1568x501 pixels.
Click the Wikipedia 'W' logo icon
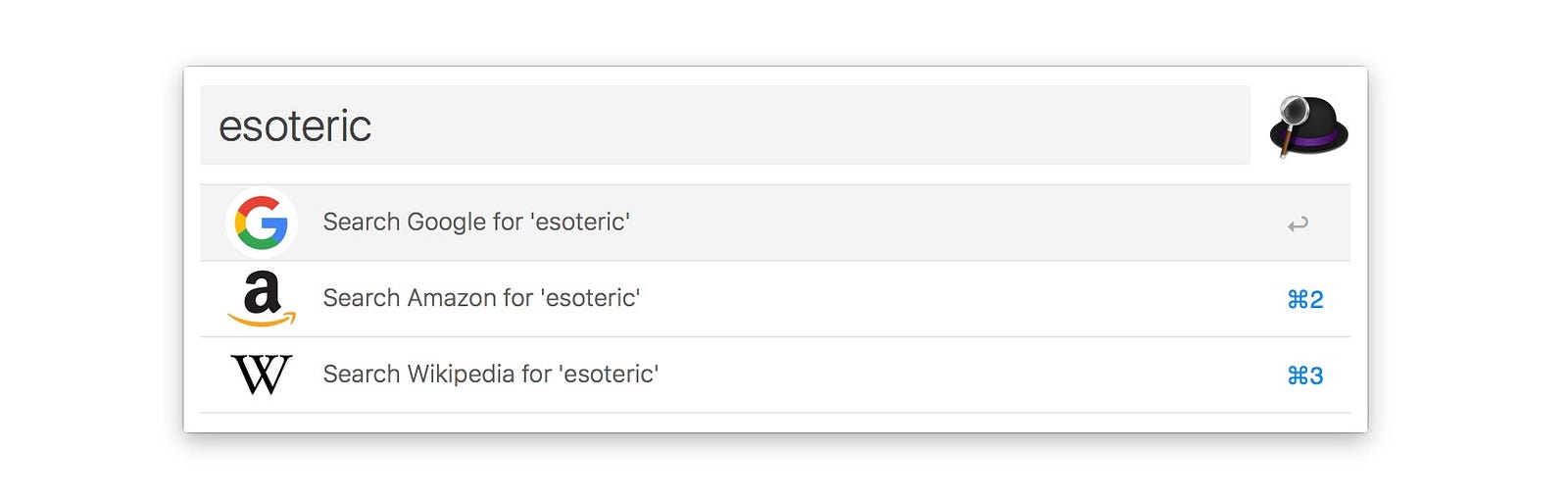pos(262,375)
